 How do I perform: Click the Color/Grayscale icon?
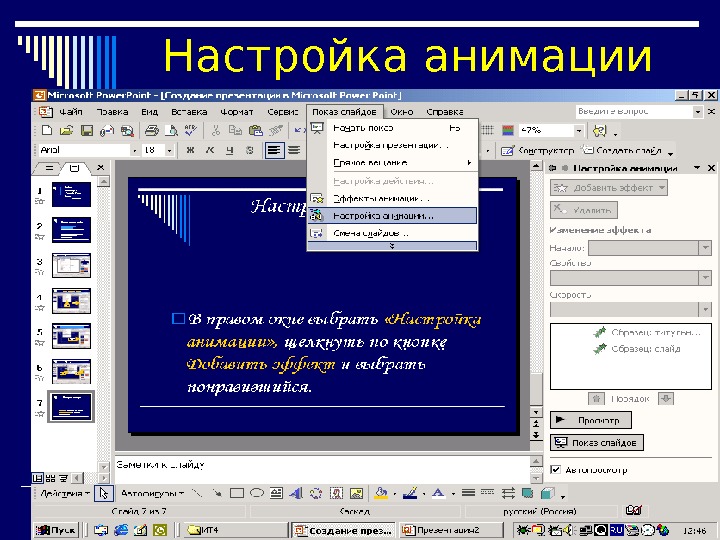(507, 130)
